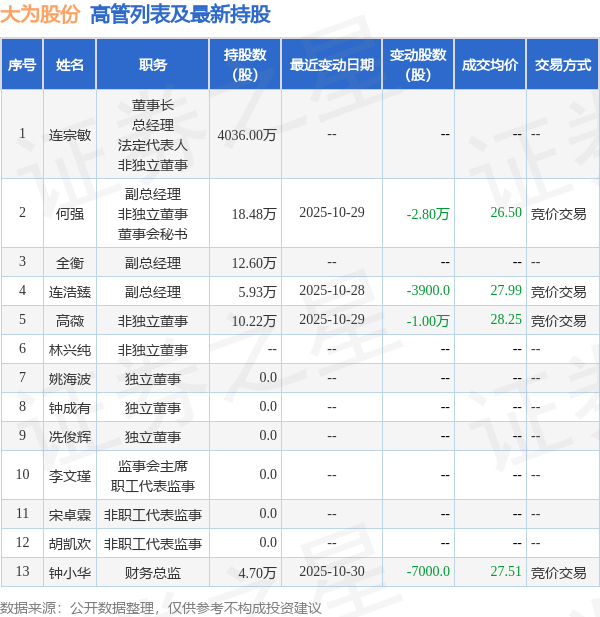
Task: Click the name 连浩臻
Action: [70, 292]
